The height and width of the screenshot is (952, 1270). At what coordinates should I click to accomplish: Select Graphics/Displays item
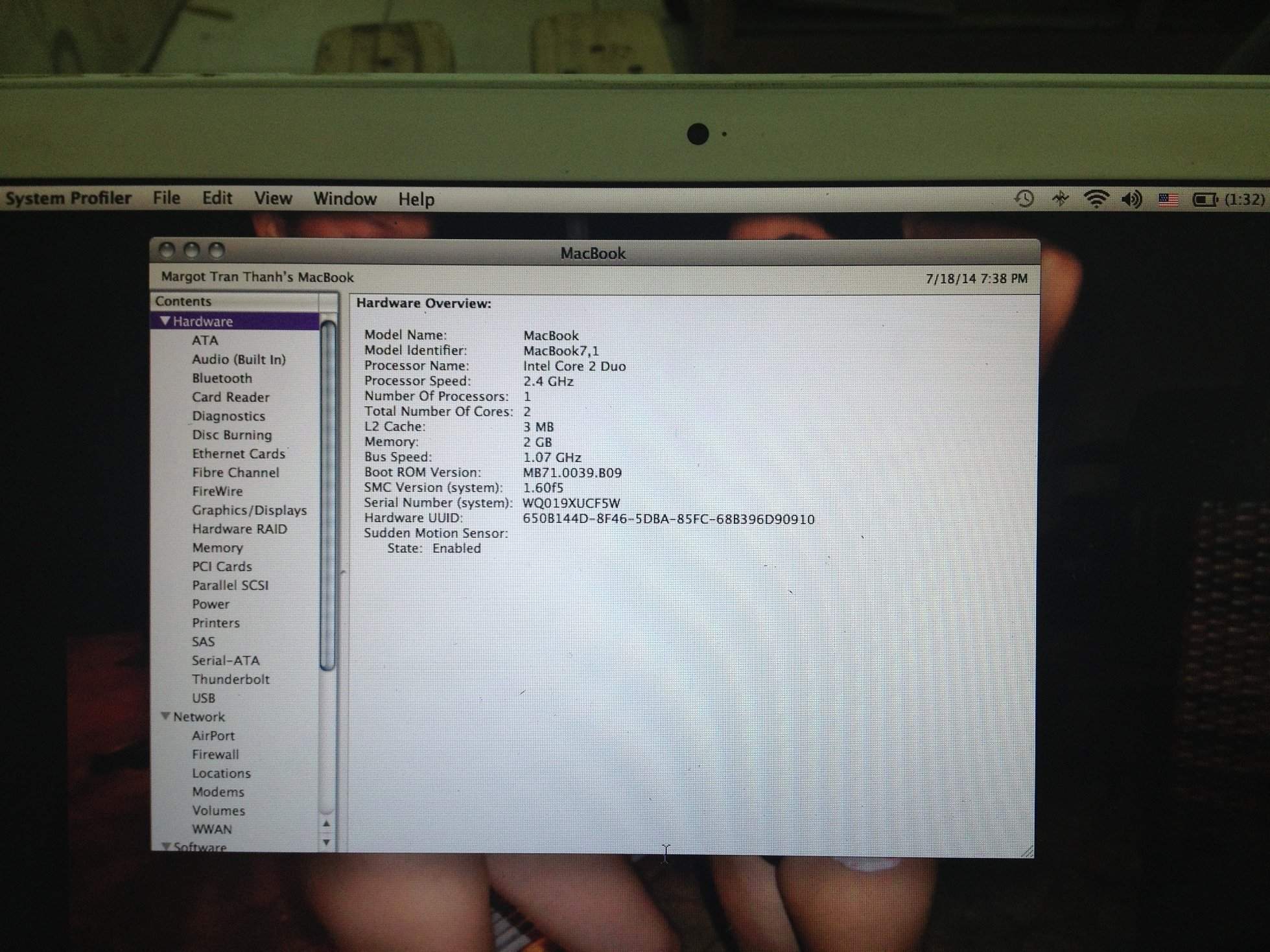249,510
